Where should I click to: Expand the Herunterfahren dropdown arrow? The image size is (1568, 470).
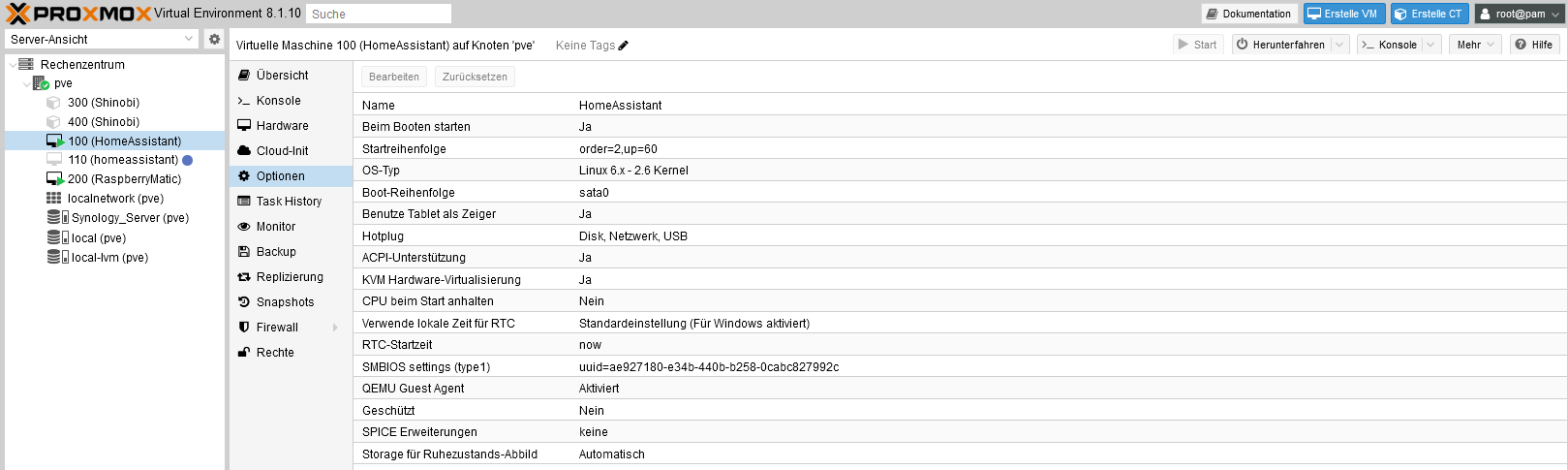pyautogui.click(x=1339, y=45)
